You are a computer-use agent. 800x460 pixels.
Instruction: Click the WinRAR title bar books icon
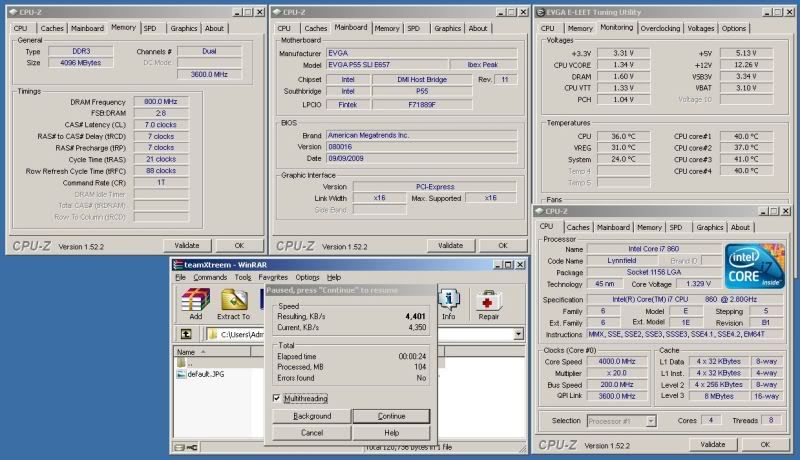(178, 265)
